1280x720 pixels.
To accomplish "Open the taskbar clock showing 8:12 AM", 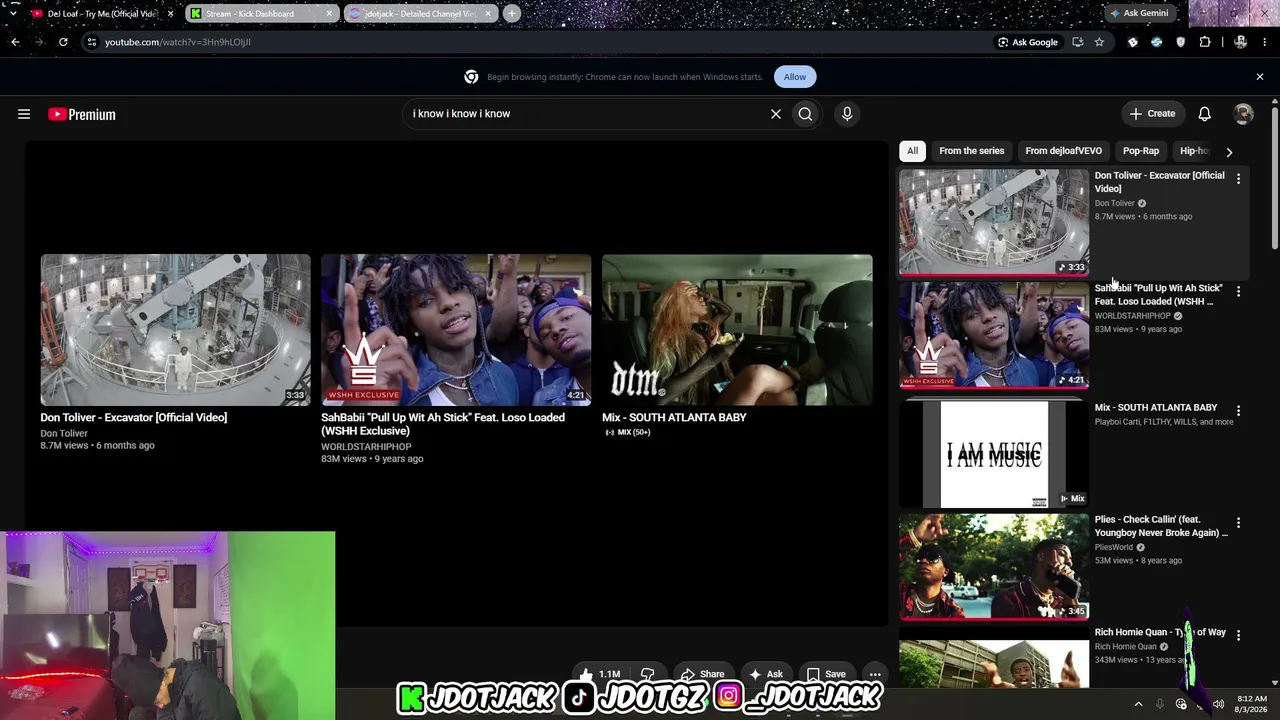I will (1252, 704).
